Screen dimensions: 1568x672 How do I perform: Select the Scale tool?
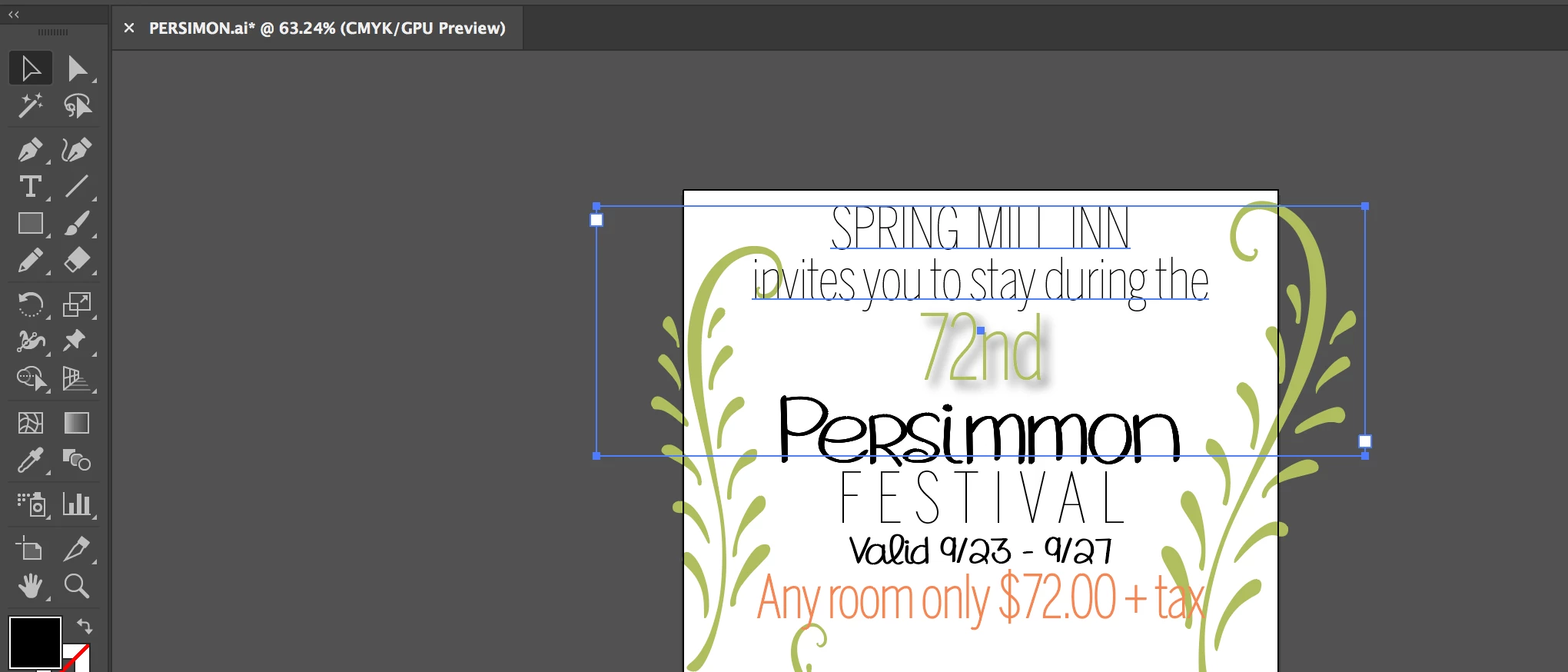point(77,304)
